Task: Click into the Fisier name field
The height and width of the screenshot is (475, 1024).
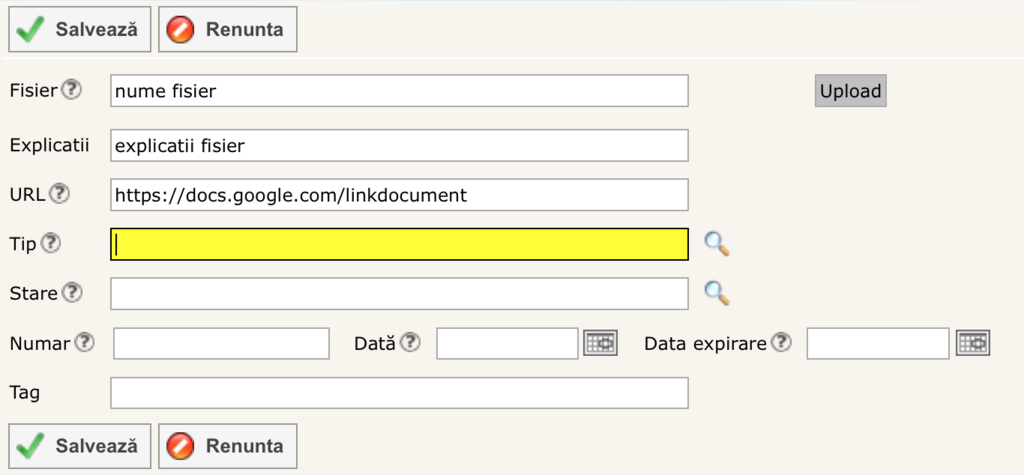Action: [399, 91]
